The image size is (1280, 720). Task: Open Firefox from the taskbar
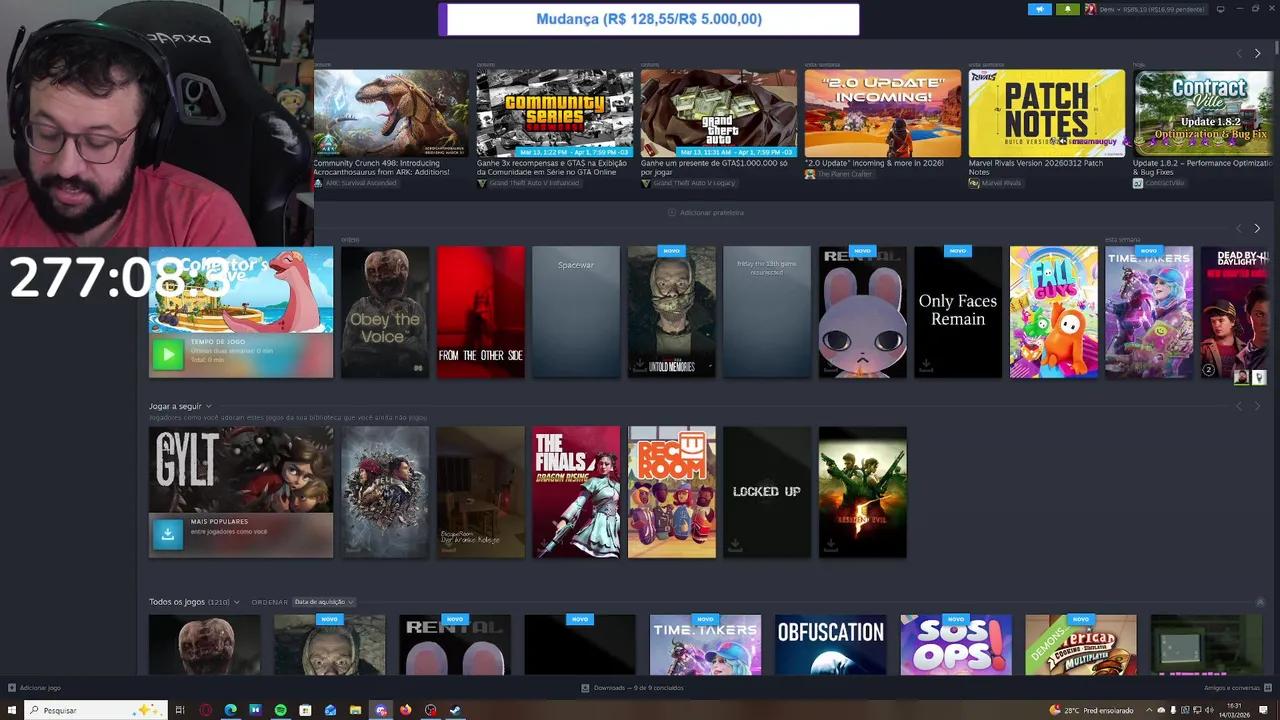point(405,710)
